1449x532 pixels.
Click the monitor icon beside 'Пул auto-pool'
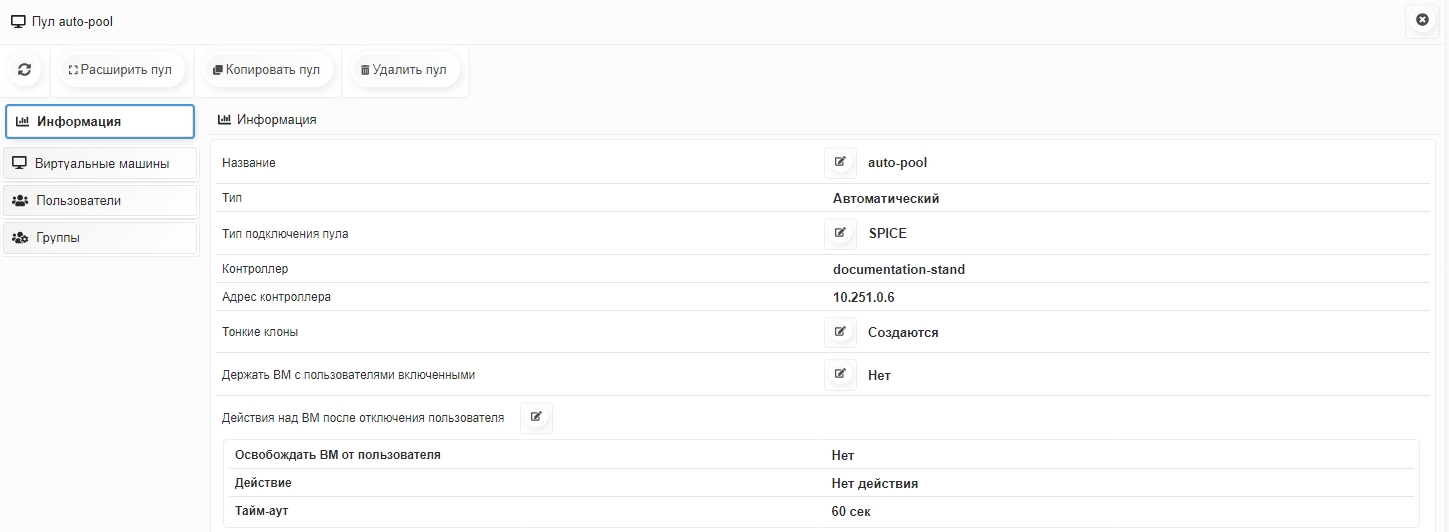[x=18, y=21]
